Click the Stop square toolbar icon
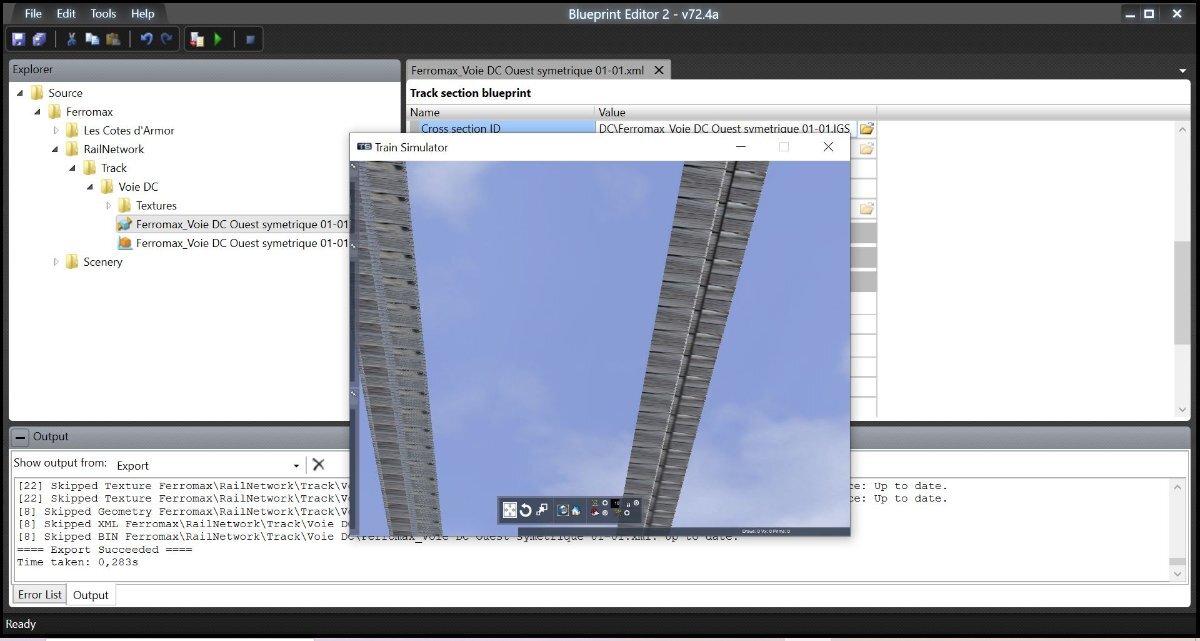Viewport: 1200px width, 641px height. (250, 39)
